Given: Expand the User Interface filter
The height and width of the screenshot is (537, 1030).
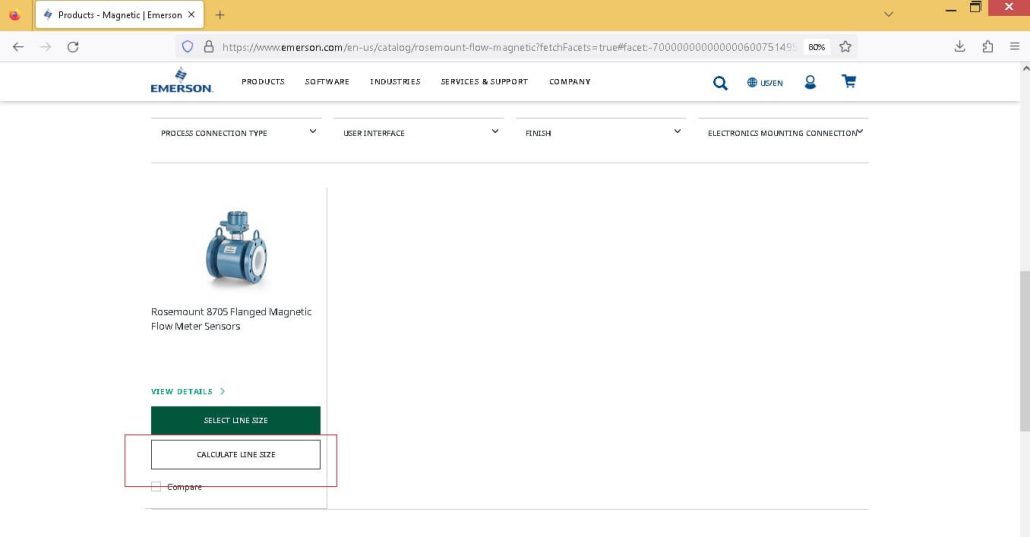Looking at the screenshot, I should click(418, 133).
